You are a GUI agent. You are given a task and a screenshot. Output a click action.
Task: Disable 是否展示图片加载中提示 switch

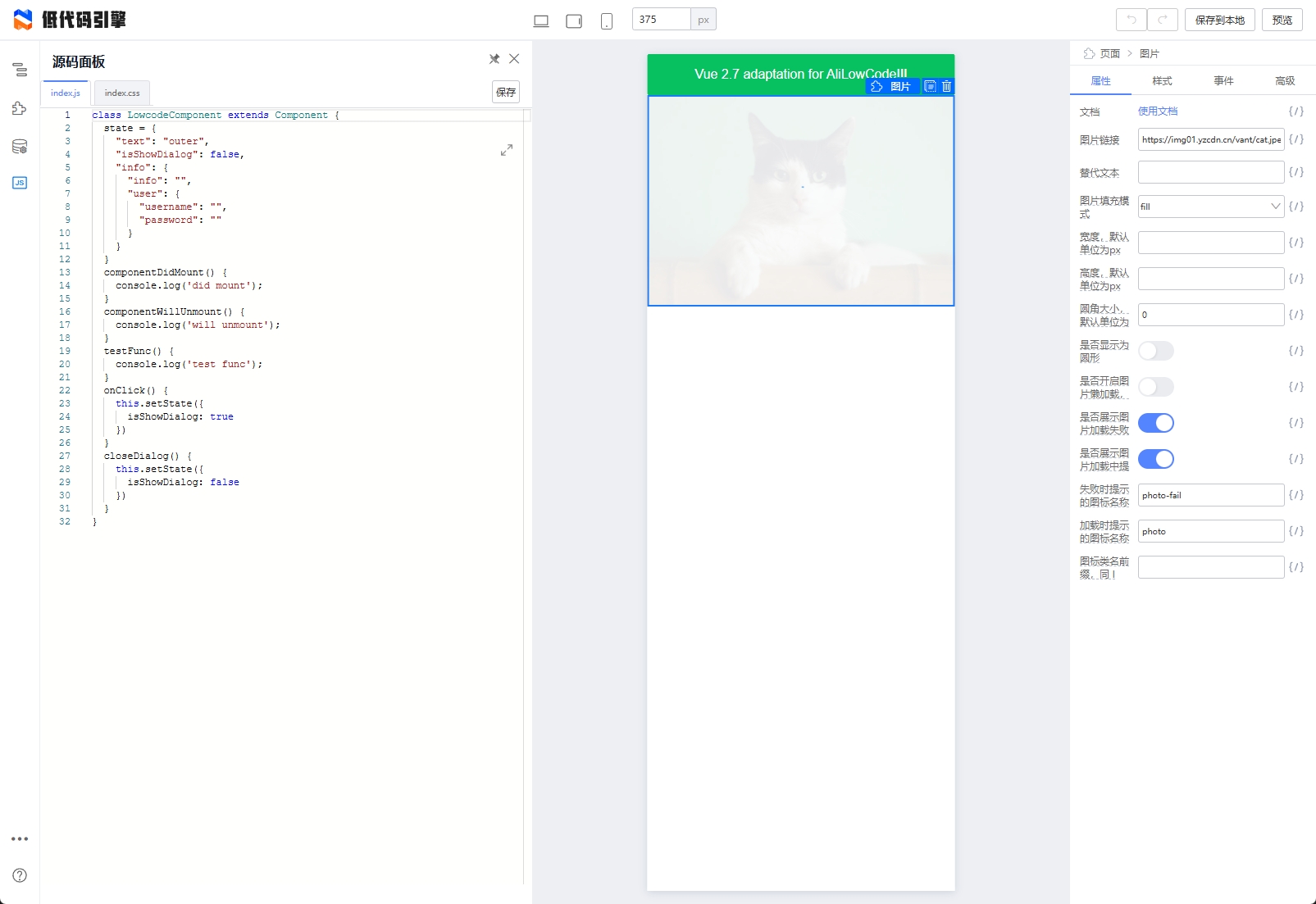click(1156, 459)
